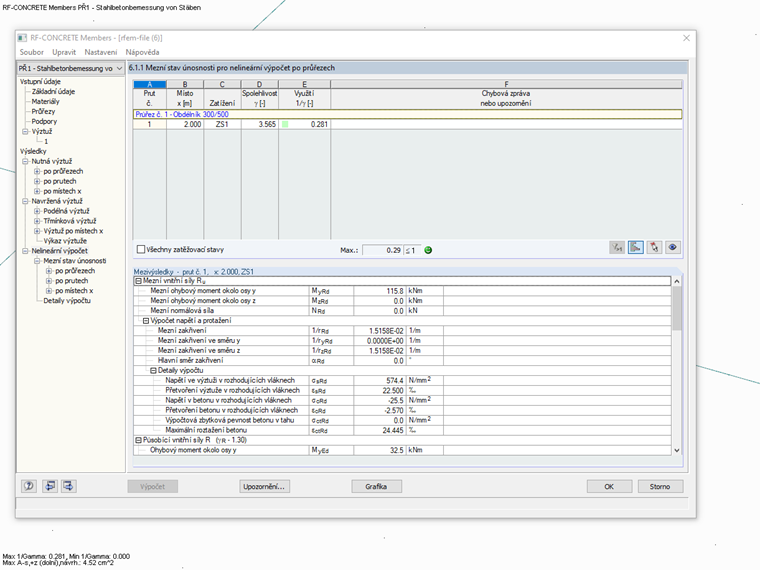Collapse the 'Nelineární výpočet' tree node

point(25,251)
